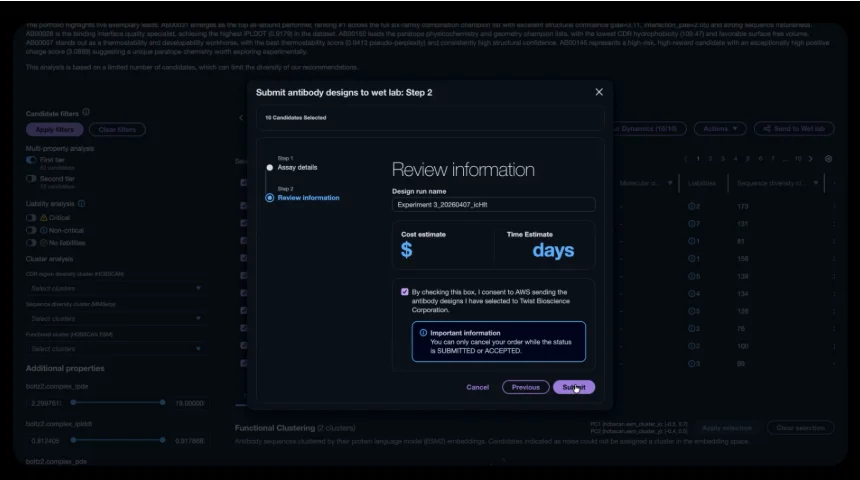
Task: Toggle the First tier filter switch
Action: click(x=31, y=160)
